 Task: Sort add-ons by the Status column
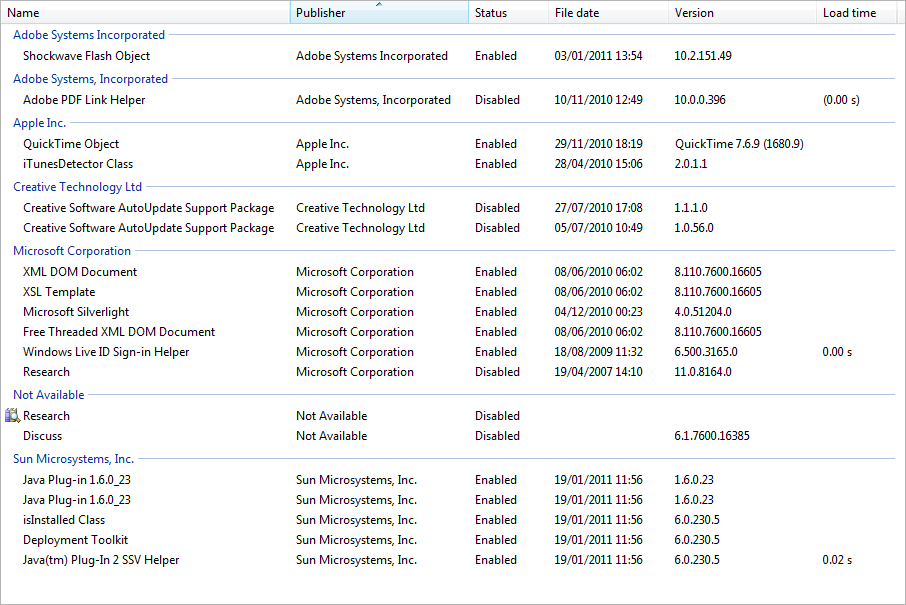pos(508,12)
